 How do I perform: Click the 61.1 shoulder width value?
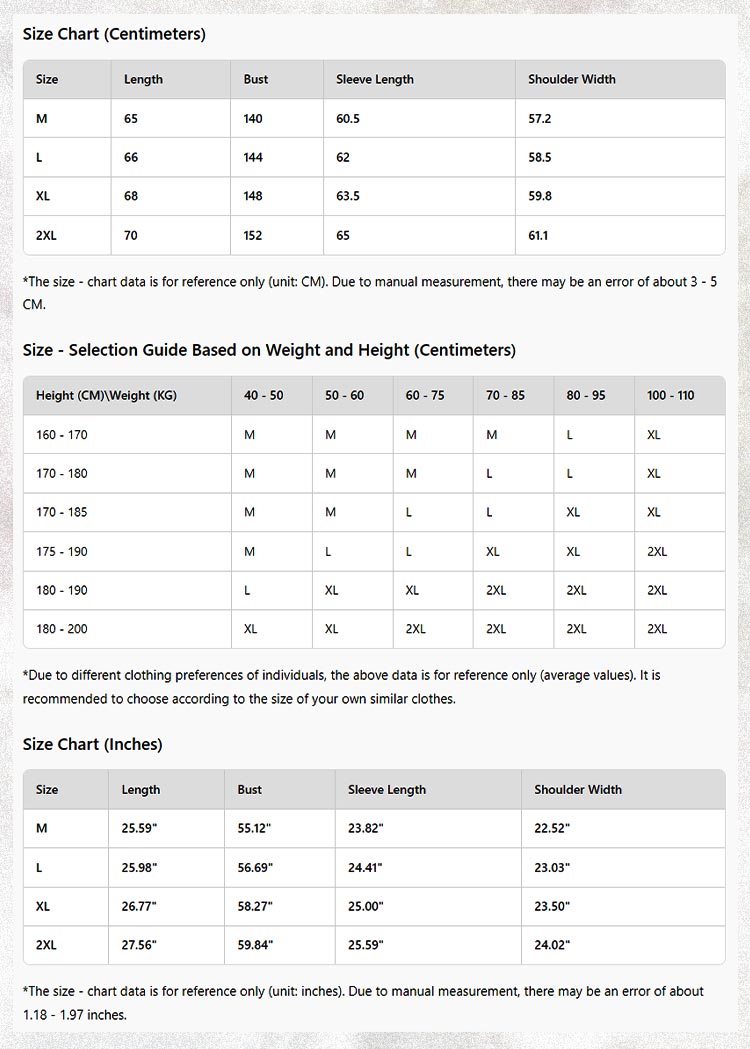pyautogui.click(x=538, y=236)
